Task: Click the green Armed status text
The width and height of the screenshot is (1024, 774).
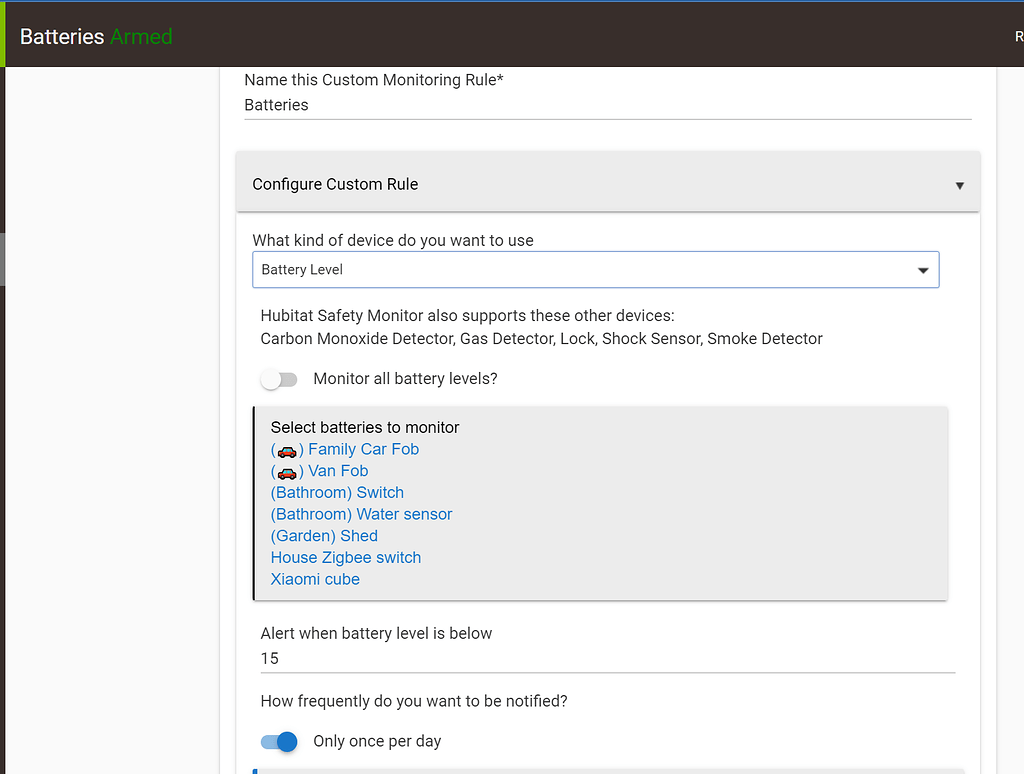Action: coord(140,36)
